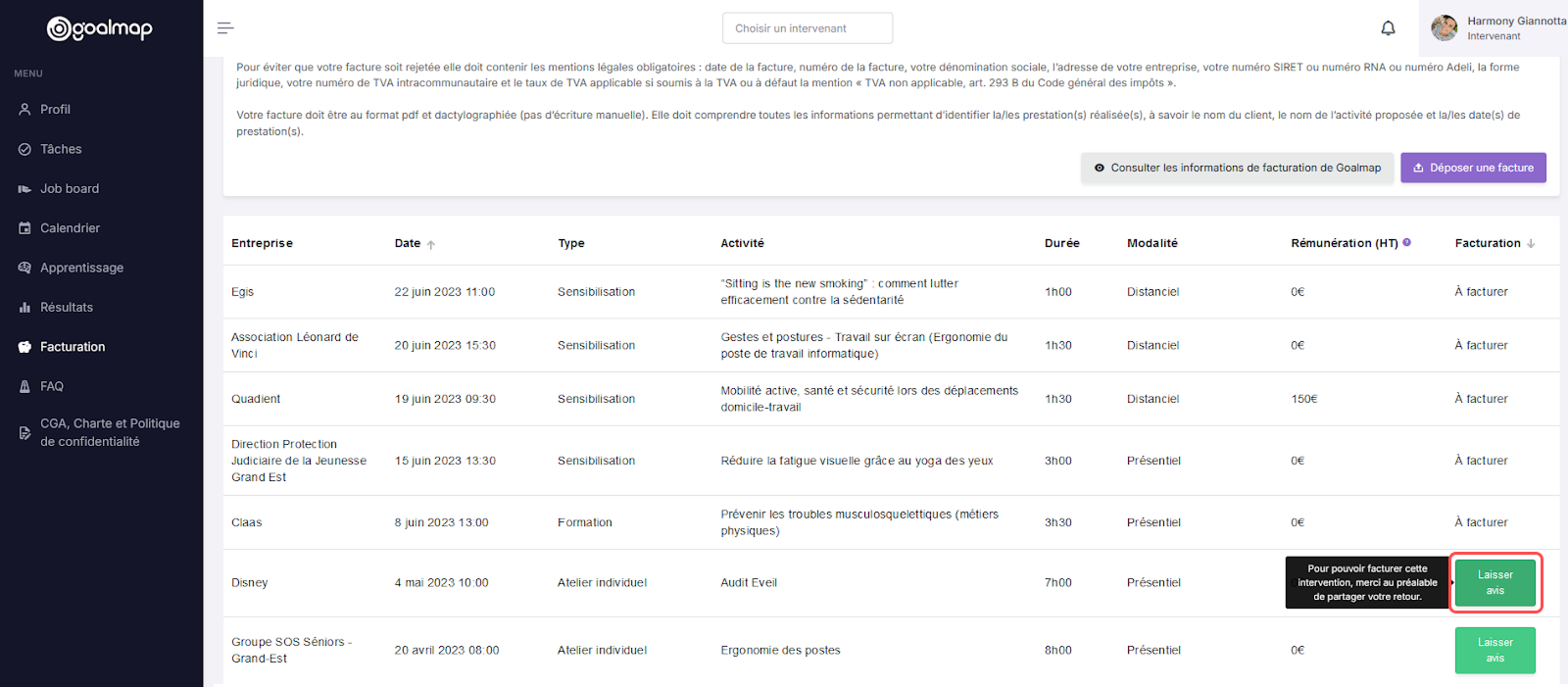Click the Disney company cell
Viewport: 1568px width, 687px height.
[x=250, y=582]
